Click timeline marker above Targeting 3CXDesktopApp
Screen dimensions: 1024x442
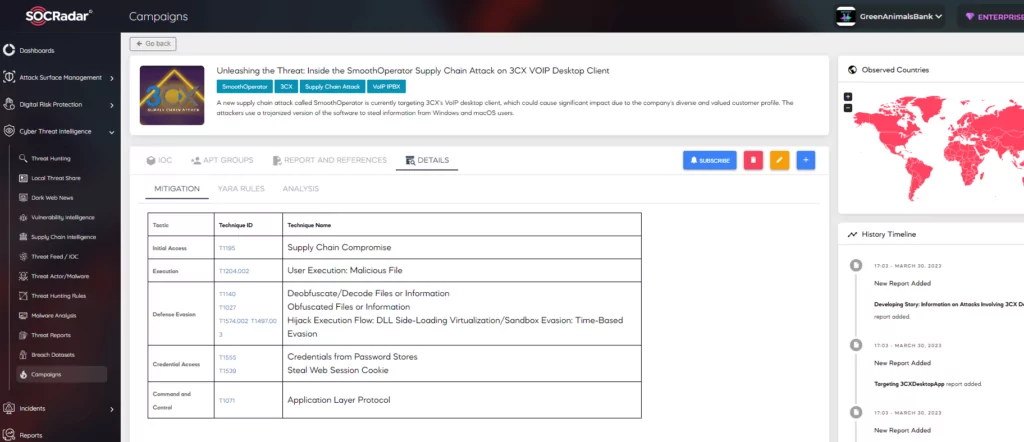(855, 344)
